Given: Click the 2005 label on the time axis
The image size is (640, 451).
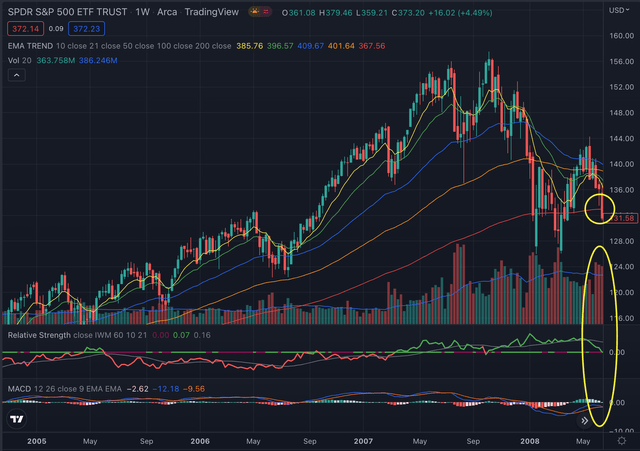Looking at the screenshot, I should (x=36, y=441).
